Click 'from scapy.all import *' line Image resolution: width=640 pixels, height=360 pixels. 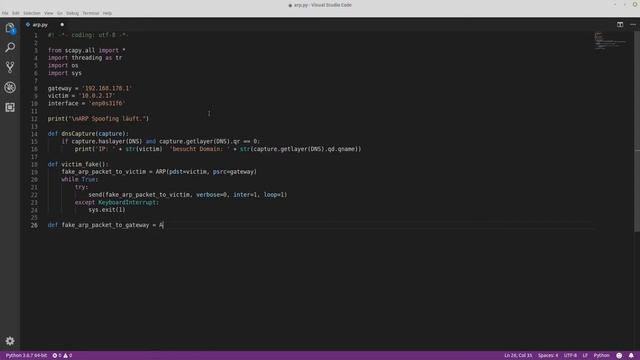tap(87, 51)
